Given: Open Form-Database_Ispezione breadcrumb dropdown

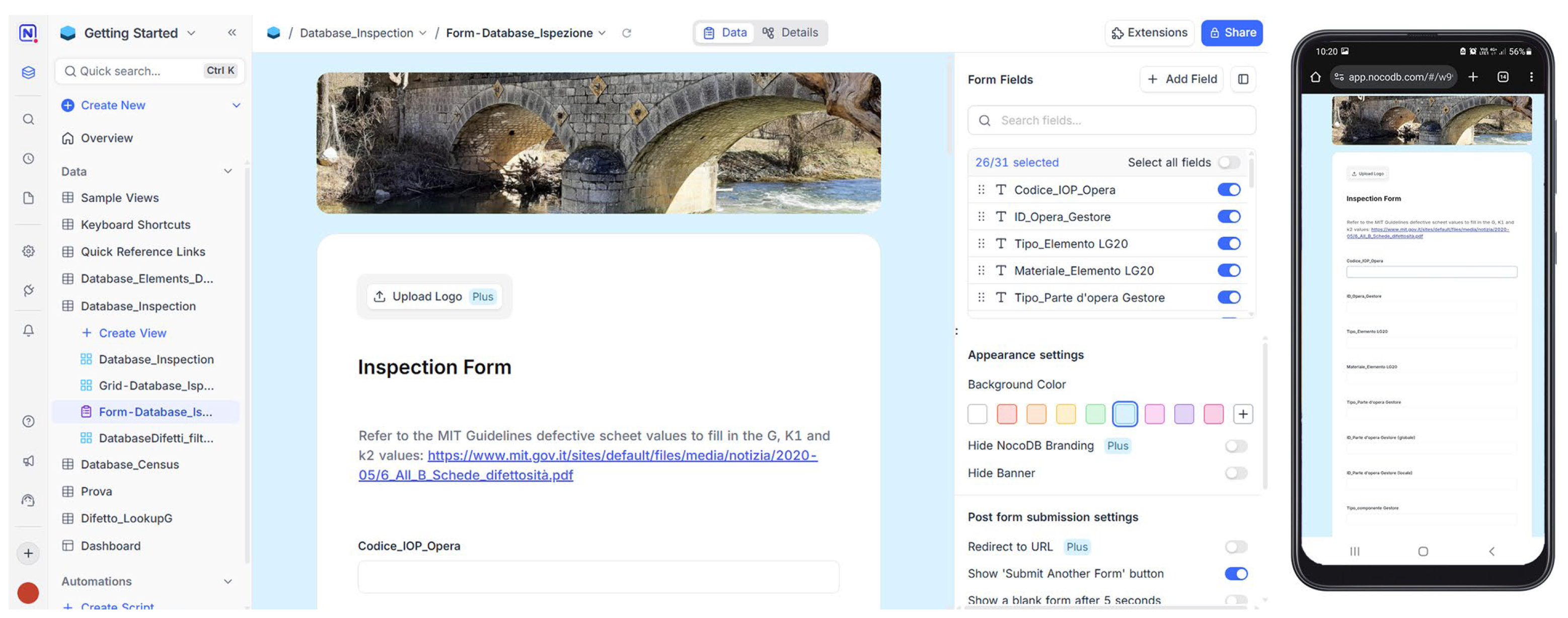Looking at the screenshot, I should pyautogui.click(x=602, y=33).
